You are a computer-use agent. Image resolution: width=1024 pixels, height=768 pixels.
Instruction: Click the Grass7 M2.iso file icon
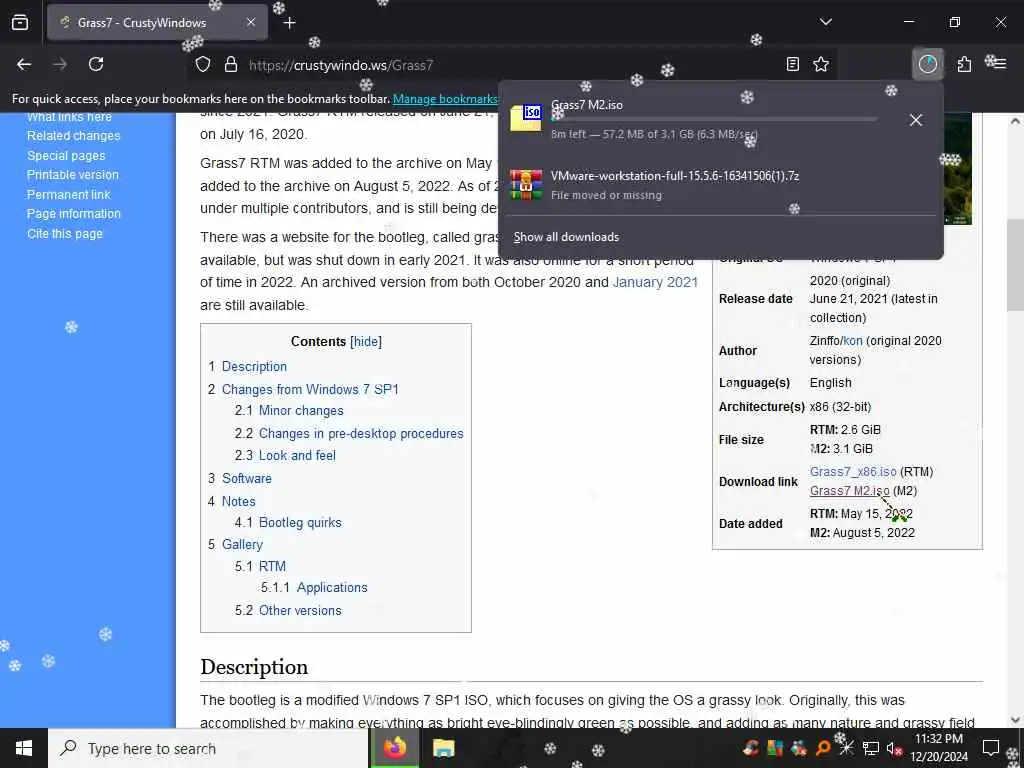pos(526,119)
